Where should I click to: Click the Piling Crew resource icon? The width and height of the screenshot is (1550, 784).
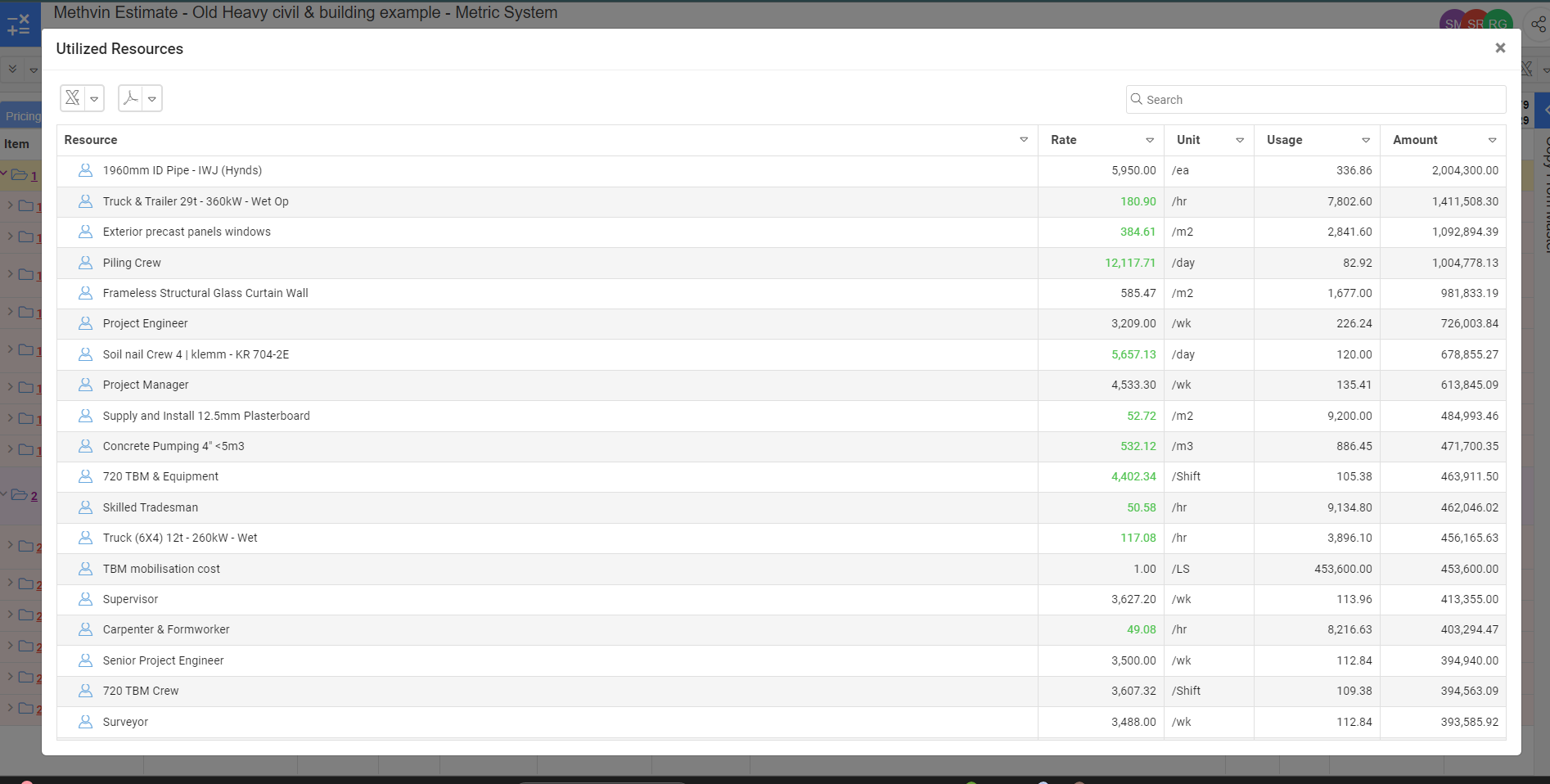(x=85, y=263)
